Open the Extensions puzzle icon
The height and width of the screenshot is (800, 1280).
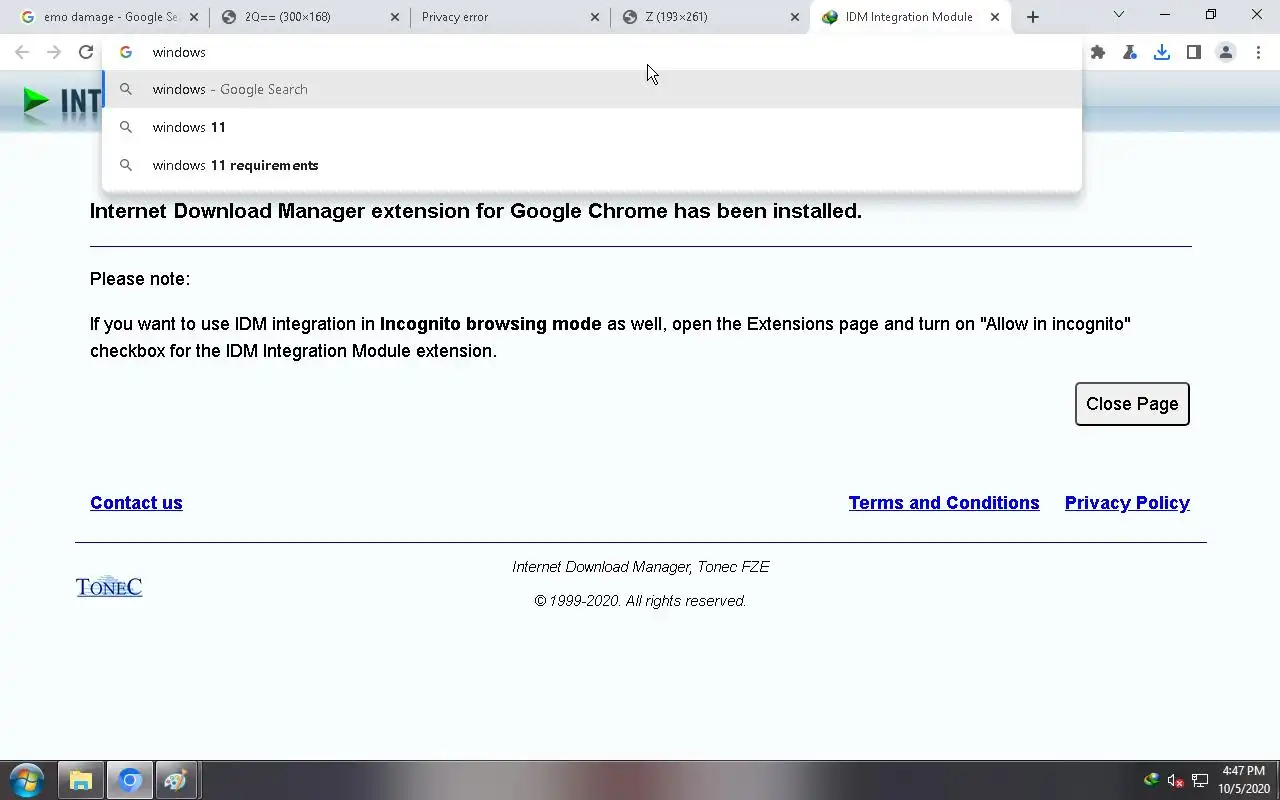tap(1098, 52)
